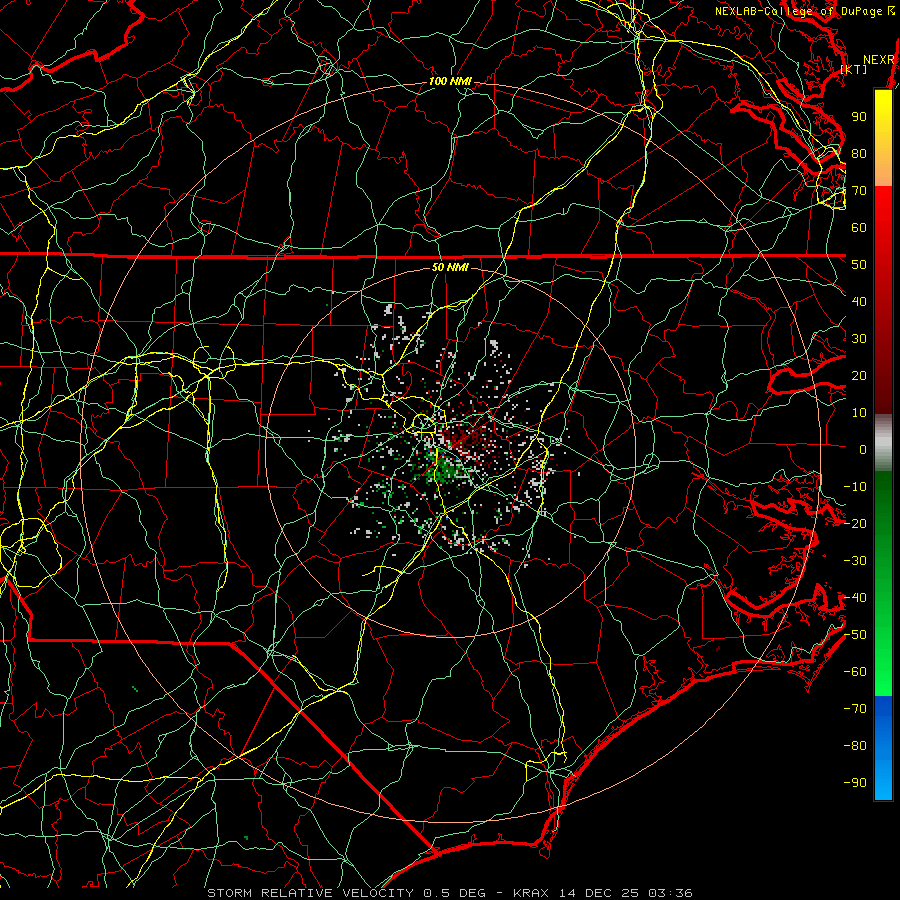Click the 0 knots scale value
Screen dimensions: 900x900
863,449
